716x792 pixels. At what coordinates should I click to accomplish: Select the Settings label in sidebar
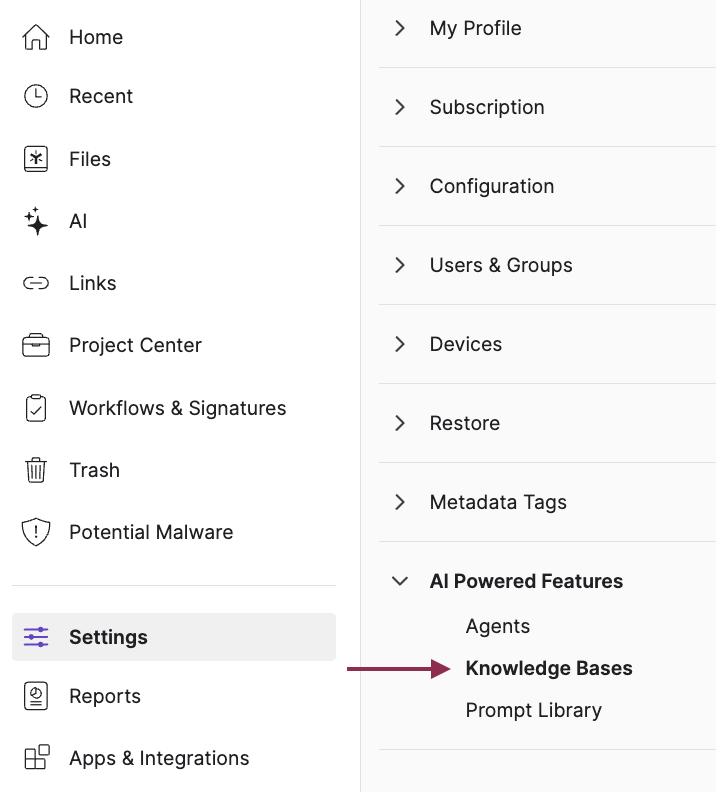point(109,637)
